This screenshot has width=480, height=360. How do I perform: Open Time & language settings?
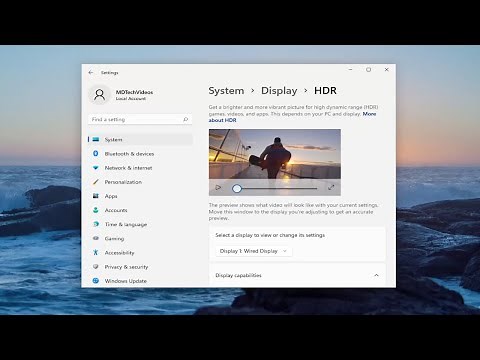tap(140, 224)
